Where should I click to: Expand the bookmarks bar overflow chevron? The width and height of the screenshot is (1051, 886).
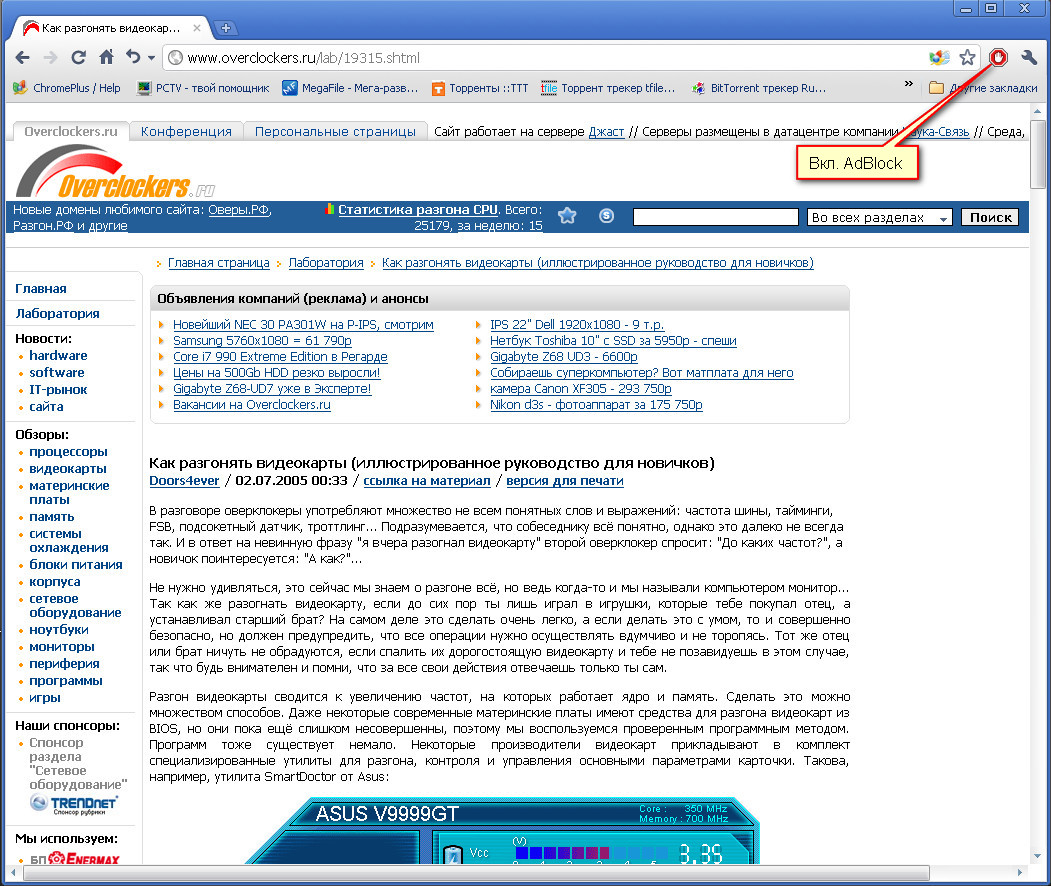(x=908, y=84)
